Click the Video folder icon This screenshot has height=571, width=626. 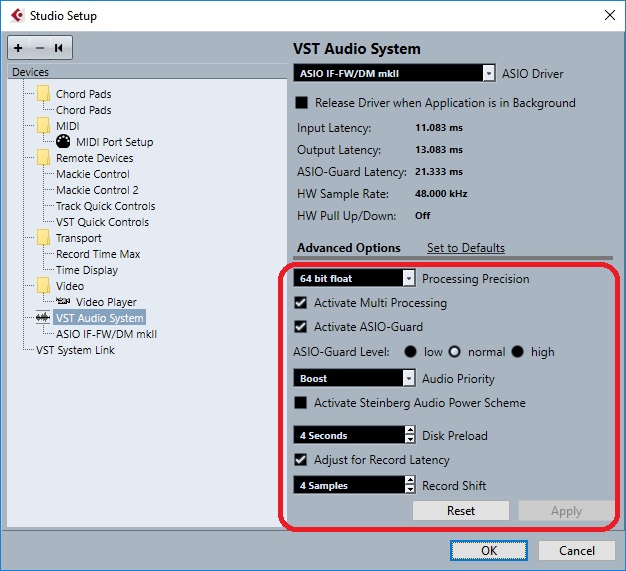point(43,286)
